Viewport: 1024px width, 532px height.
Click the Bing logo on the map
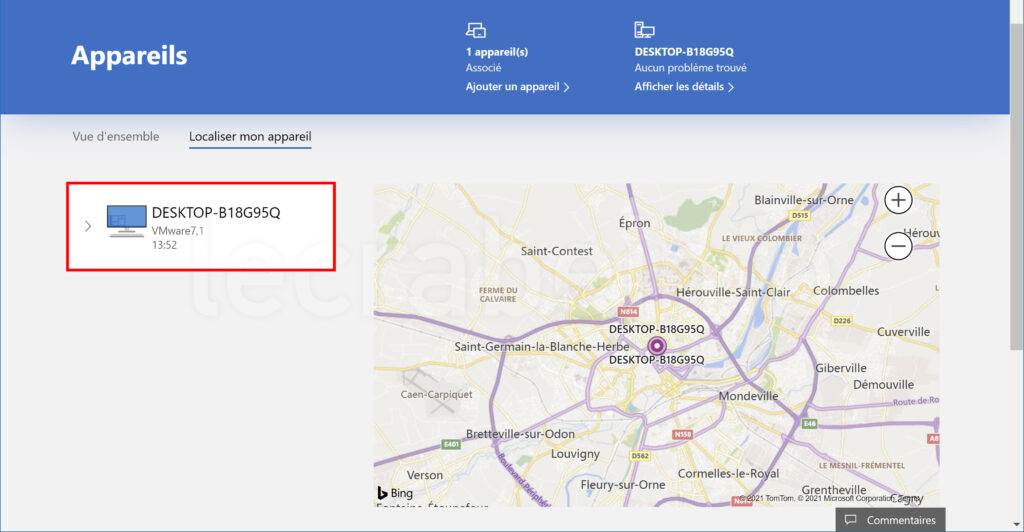395,493
